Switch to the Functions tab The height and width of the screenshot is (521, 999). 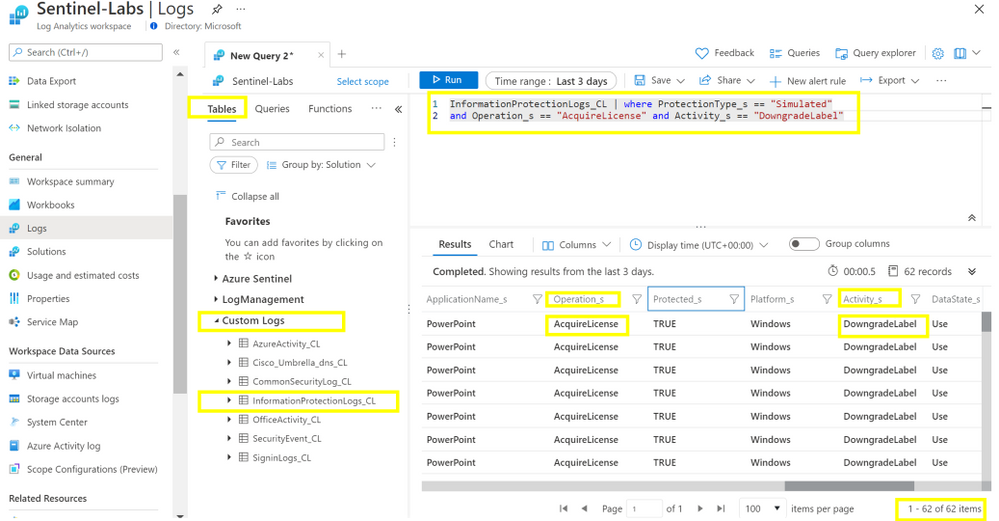click(330, 109)
